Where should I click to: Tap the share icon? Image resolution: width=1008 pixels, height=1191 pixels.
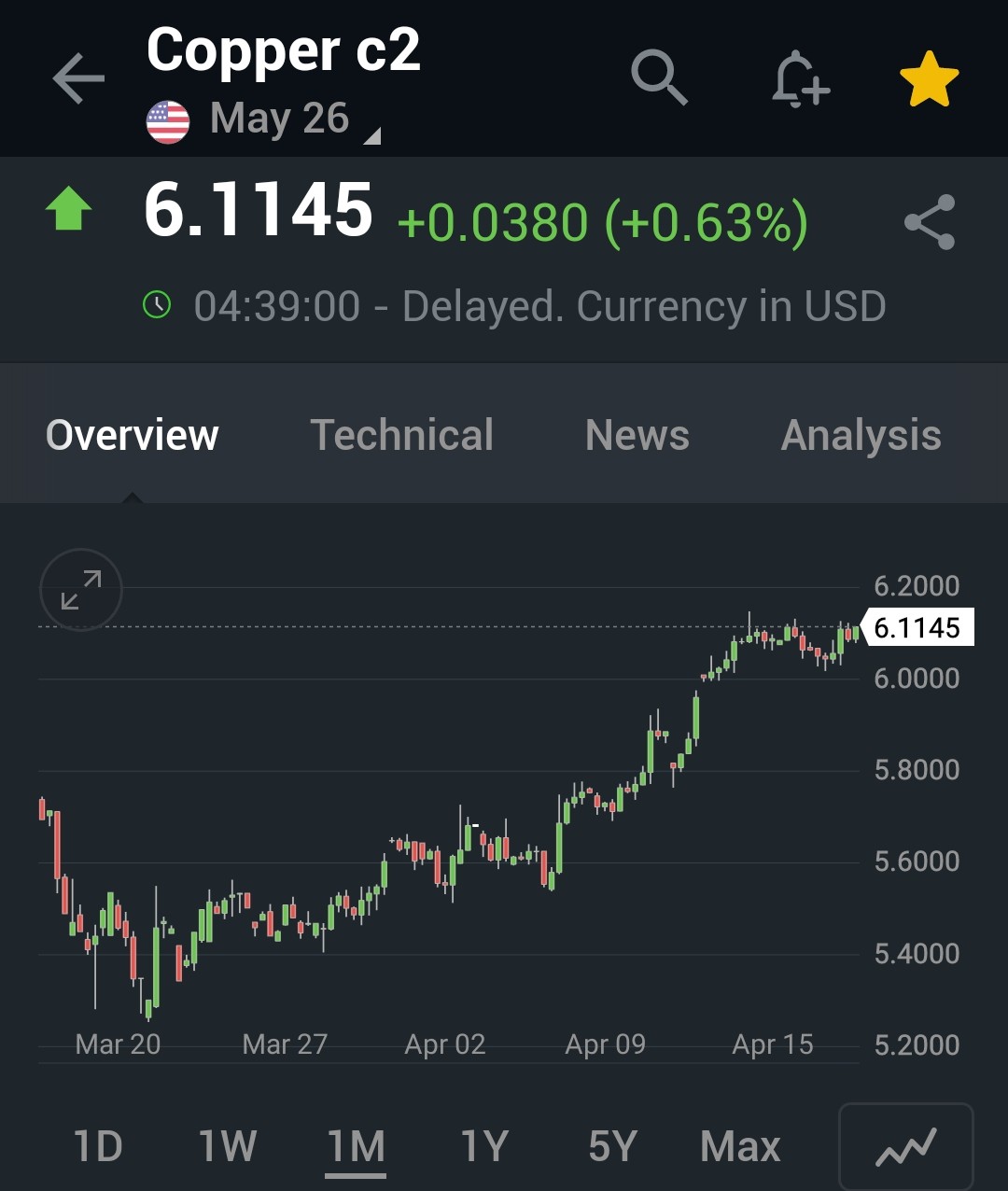coord(930,222)
